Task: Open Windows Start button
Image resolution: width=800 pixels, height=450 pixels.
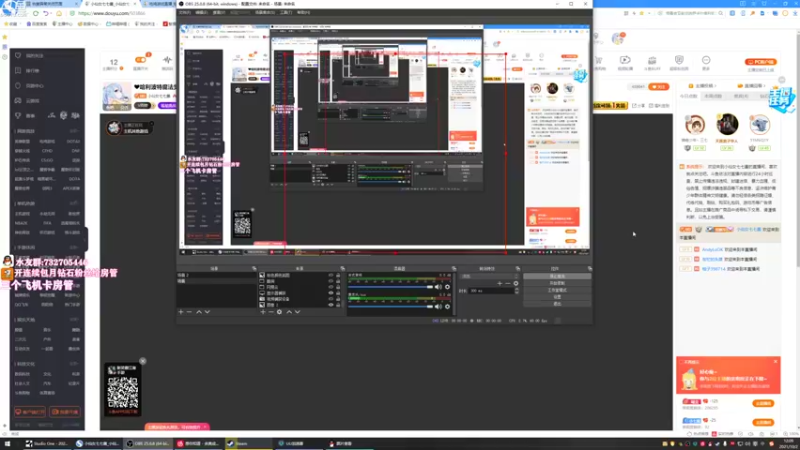Action: [7, 443]
